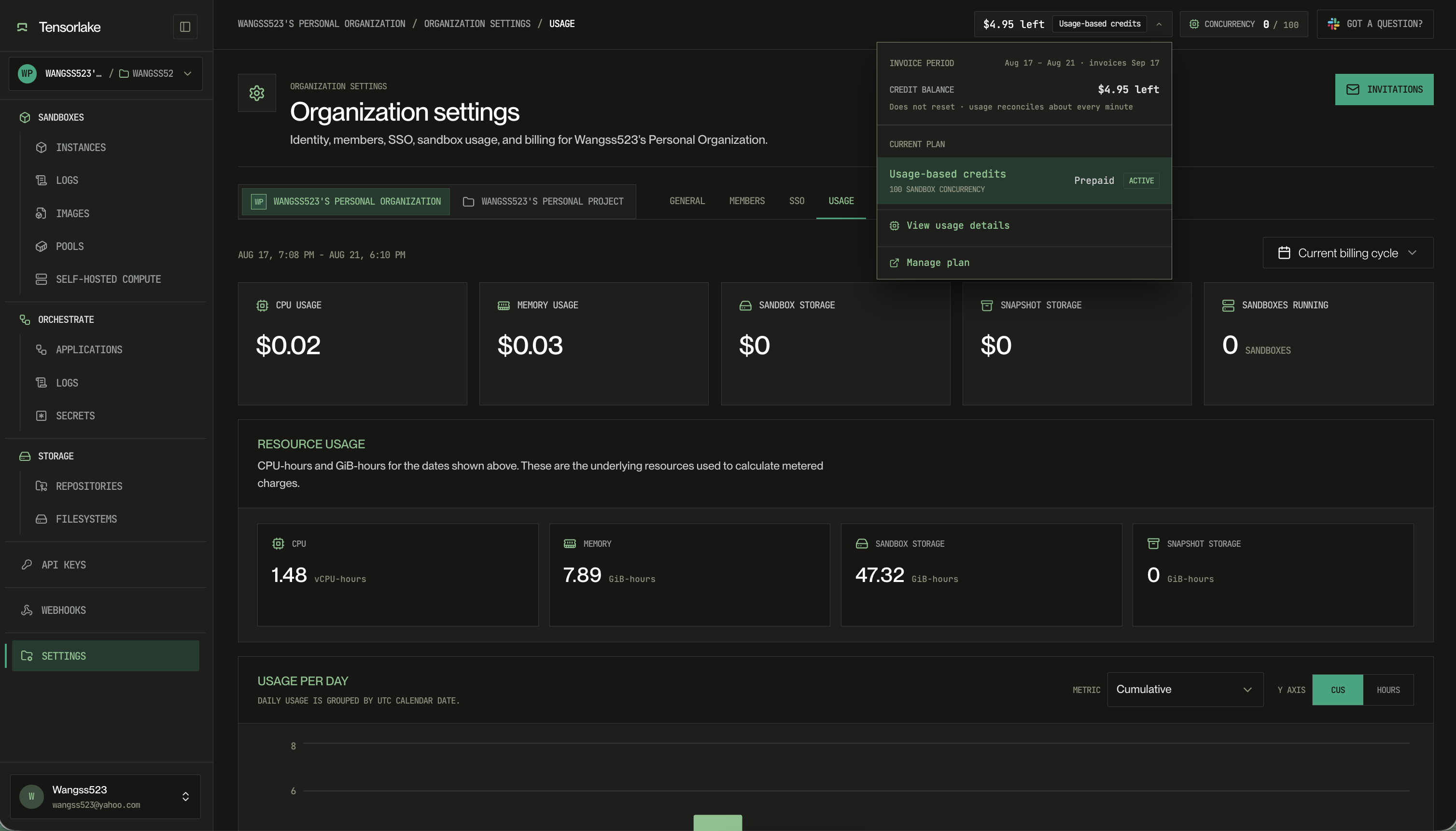
Task: Click the Concurrency chip icon in header
Action: tap(1193, 24)
